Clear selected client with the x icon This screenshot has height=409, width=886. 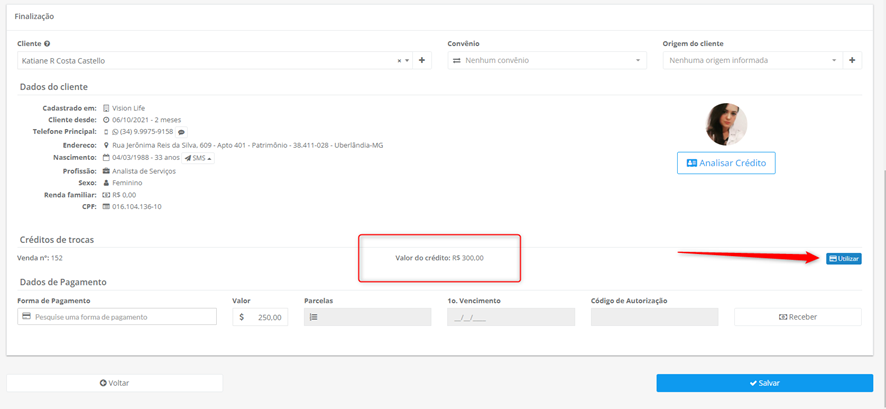399,60
